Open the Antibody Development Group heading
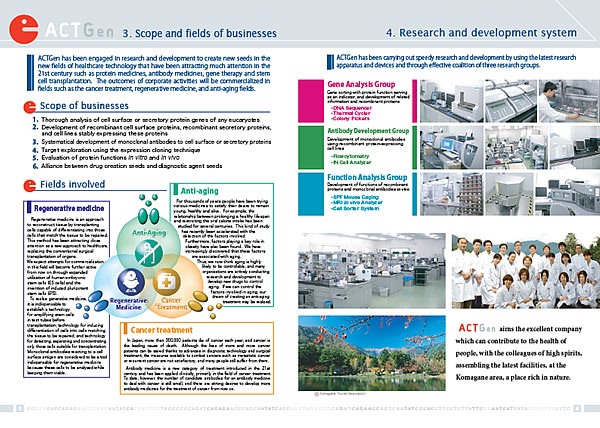Viewport: 600px width, 428px height. [368, 131]
